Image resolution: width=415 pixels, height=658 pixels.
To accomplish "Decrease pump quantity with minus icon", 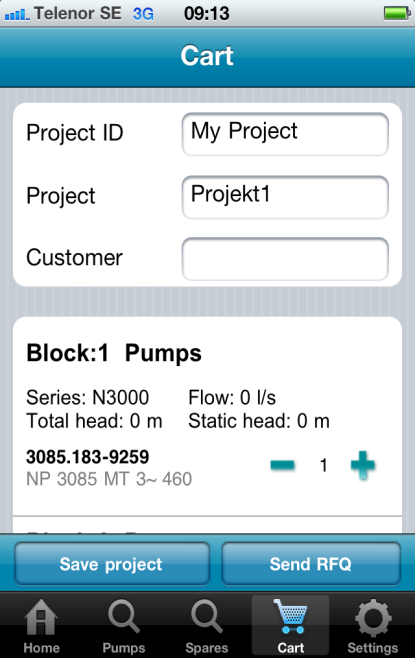I will 282,465.
